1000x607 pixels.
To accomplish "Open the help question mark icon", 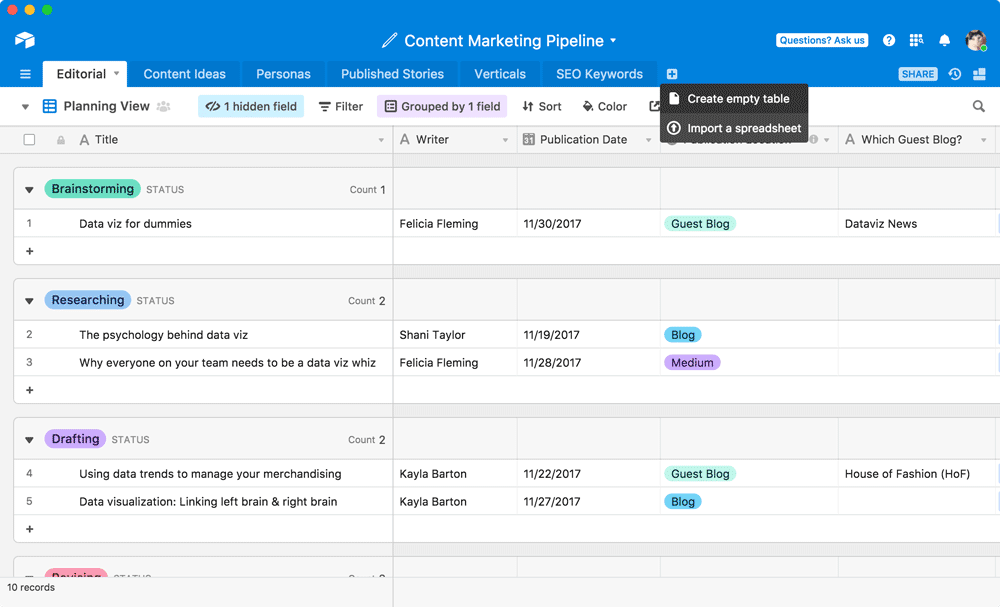I will click(889, 40).
